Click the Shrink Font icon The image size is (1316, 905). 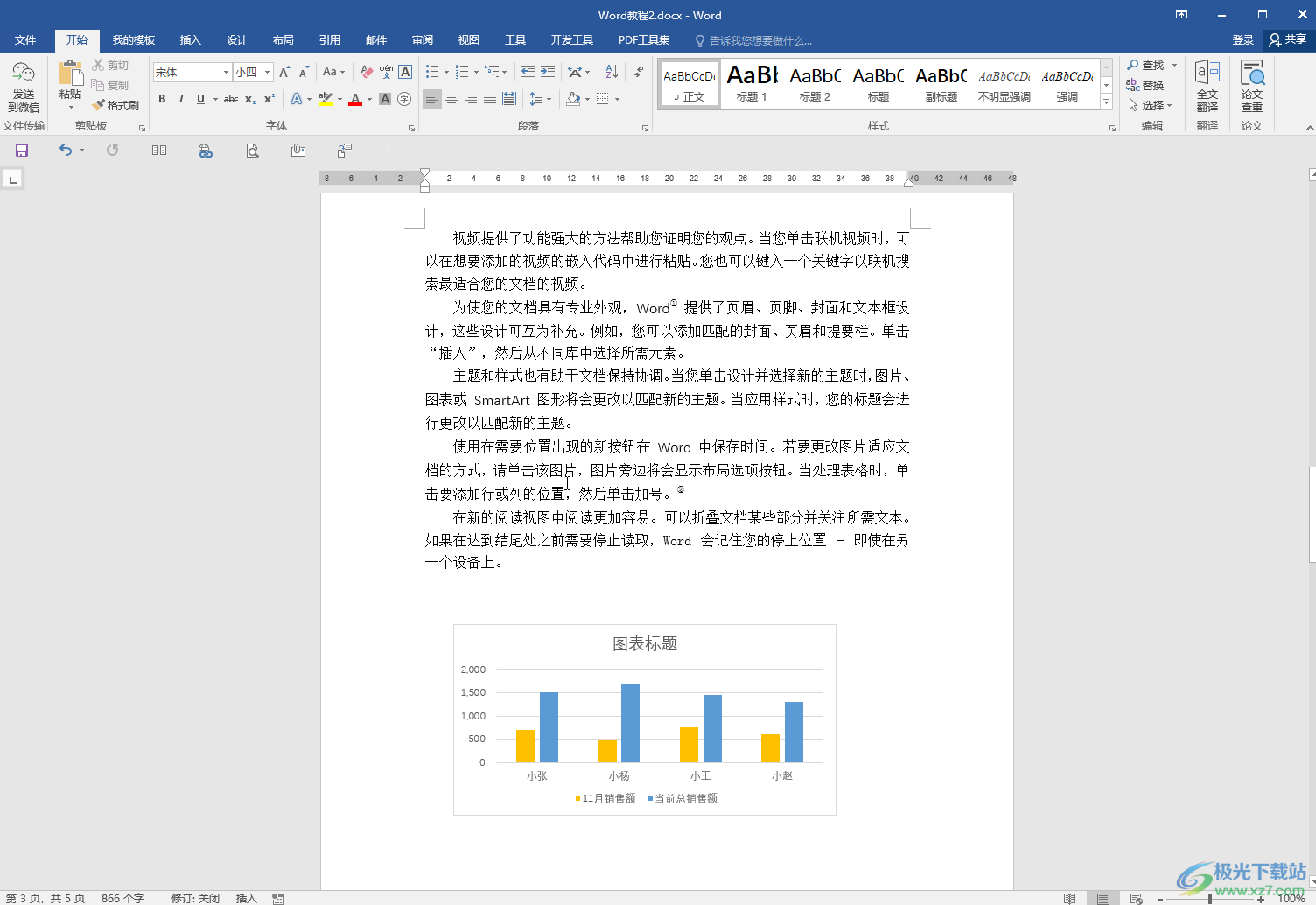pyautogui.click(x=304, y=72)
